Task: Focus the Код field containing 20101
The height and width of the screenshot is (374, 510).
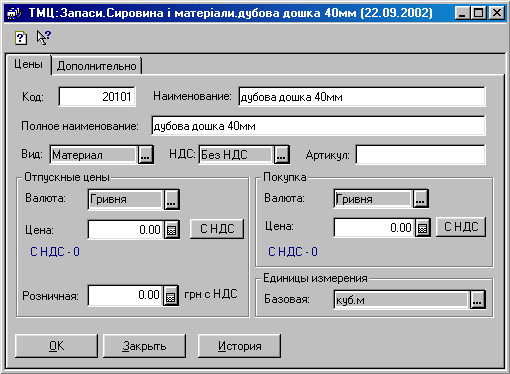Action: (x=97, y=97)
